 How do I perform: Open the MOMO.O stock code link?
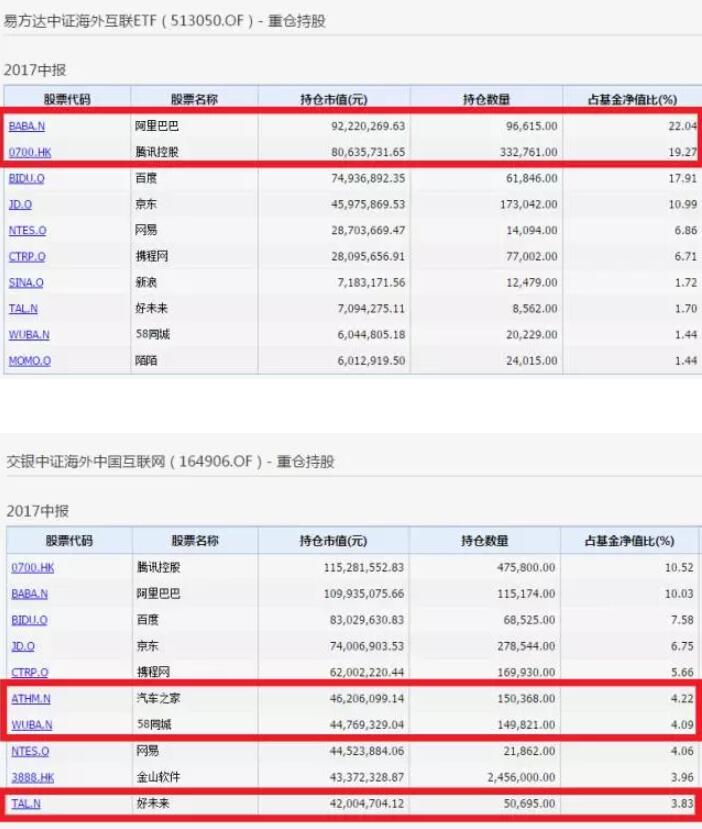(x=29, y=361)
